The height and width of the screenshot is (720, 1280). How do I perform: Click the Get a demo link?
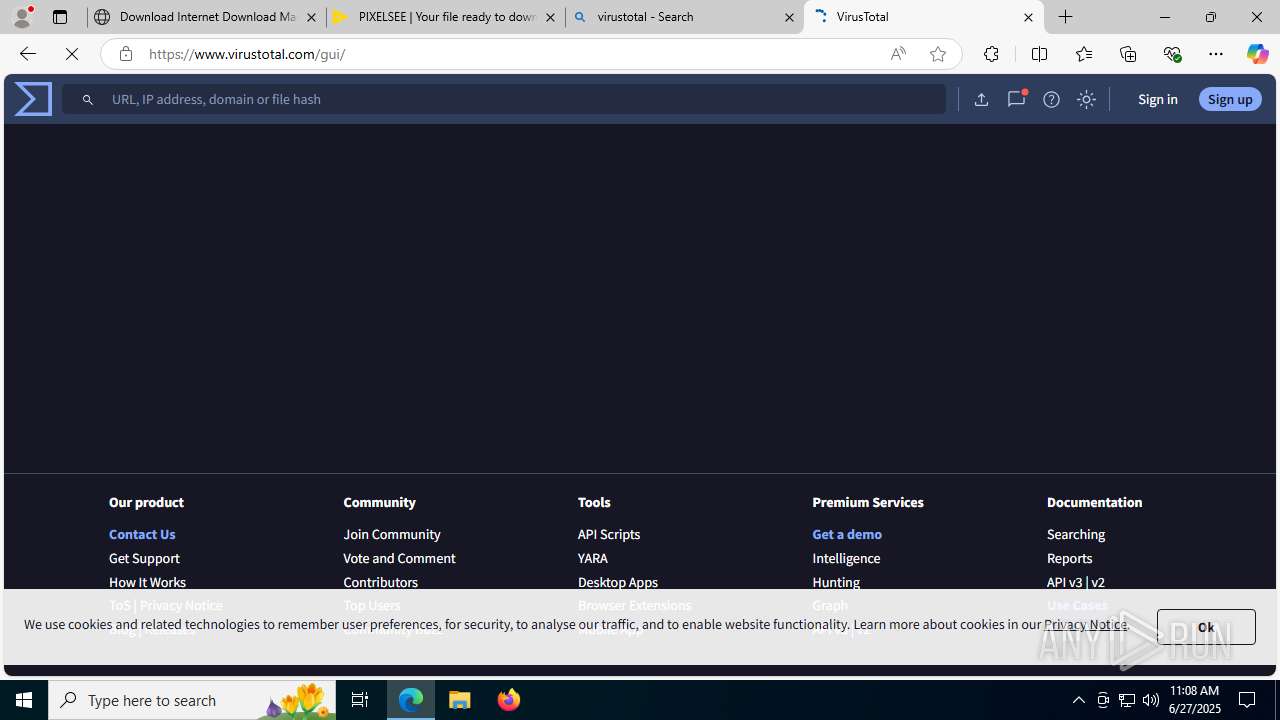pos(847,534)
